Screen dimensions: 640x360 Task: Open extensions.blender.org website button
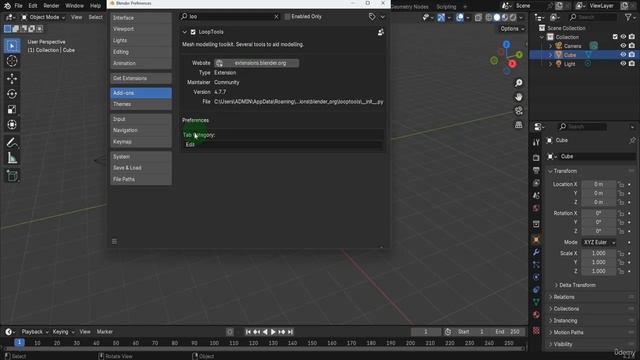[x=256, y=63]
